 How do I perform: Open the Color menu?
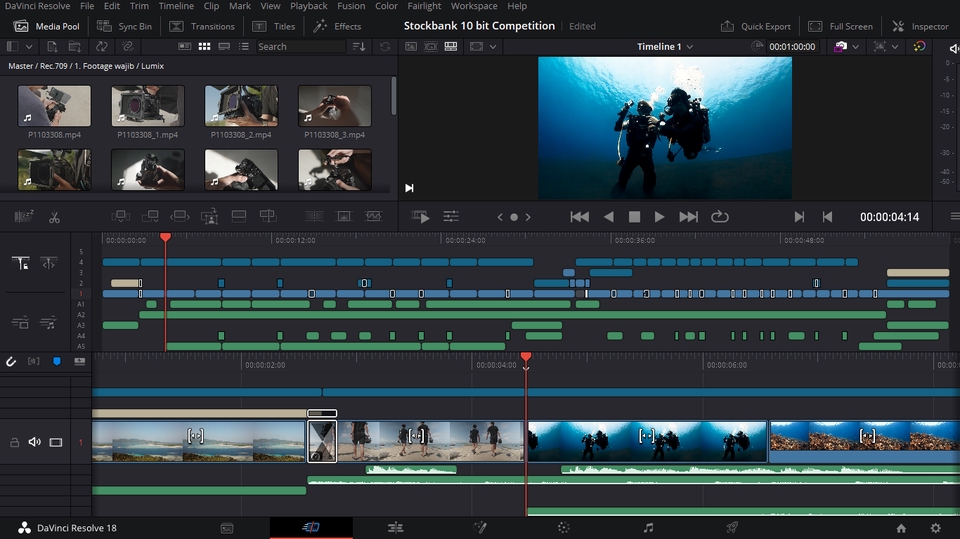coord(386,6)
